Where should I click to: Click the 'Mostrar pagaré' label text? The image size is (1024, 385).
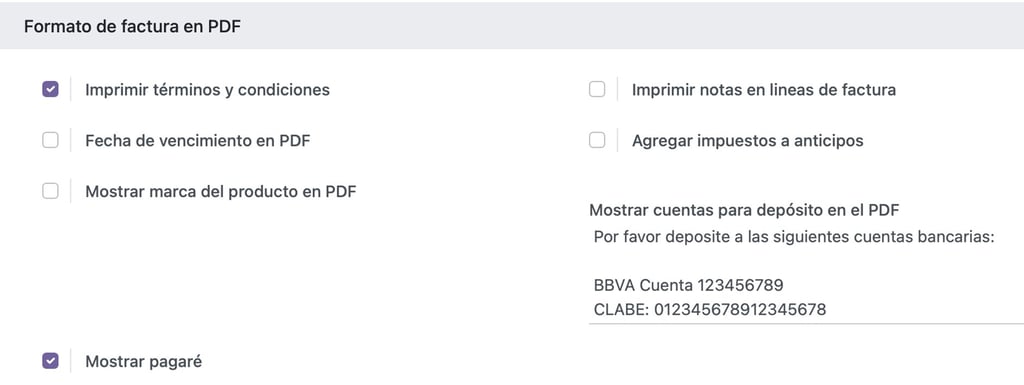point(144,362)
